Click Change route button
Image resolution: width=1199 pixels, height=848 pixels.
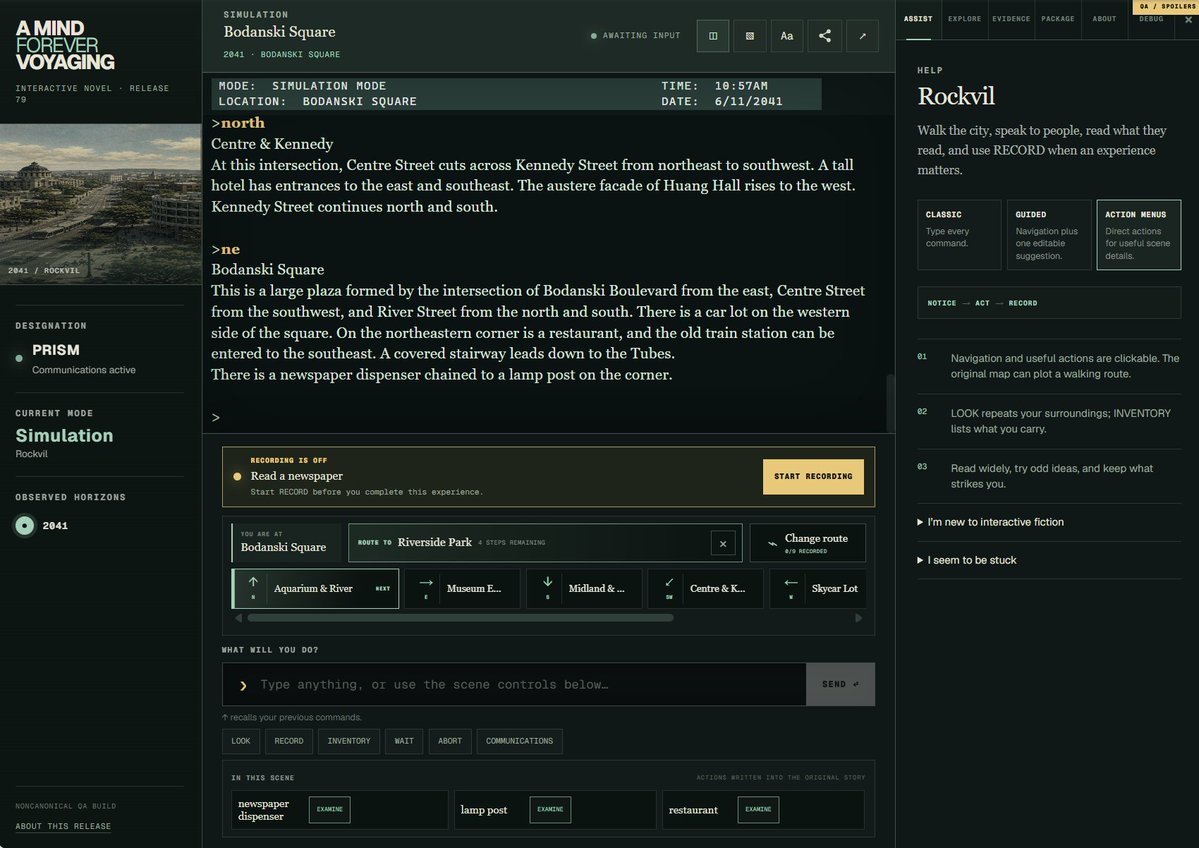[807, 543]
